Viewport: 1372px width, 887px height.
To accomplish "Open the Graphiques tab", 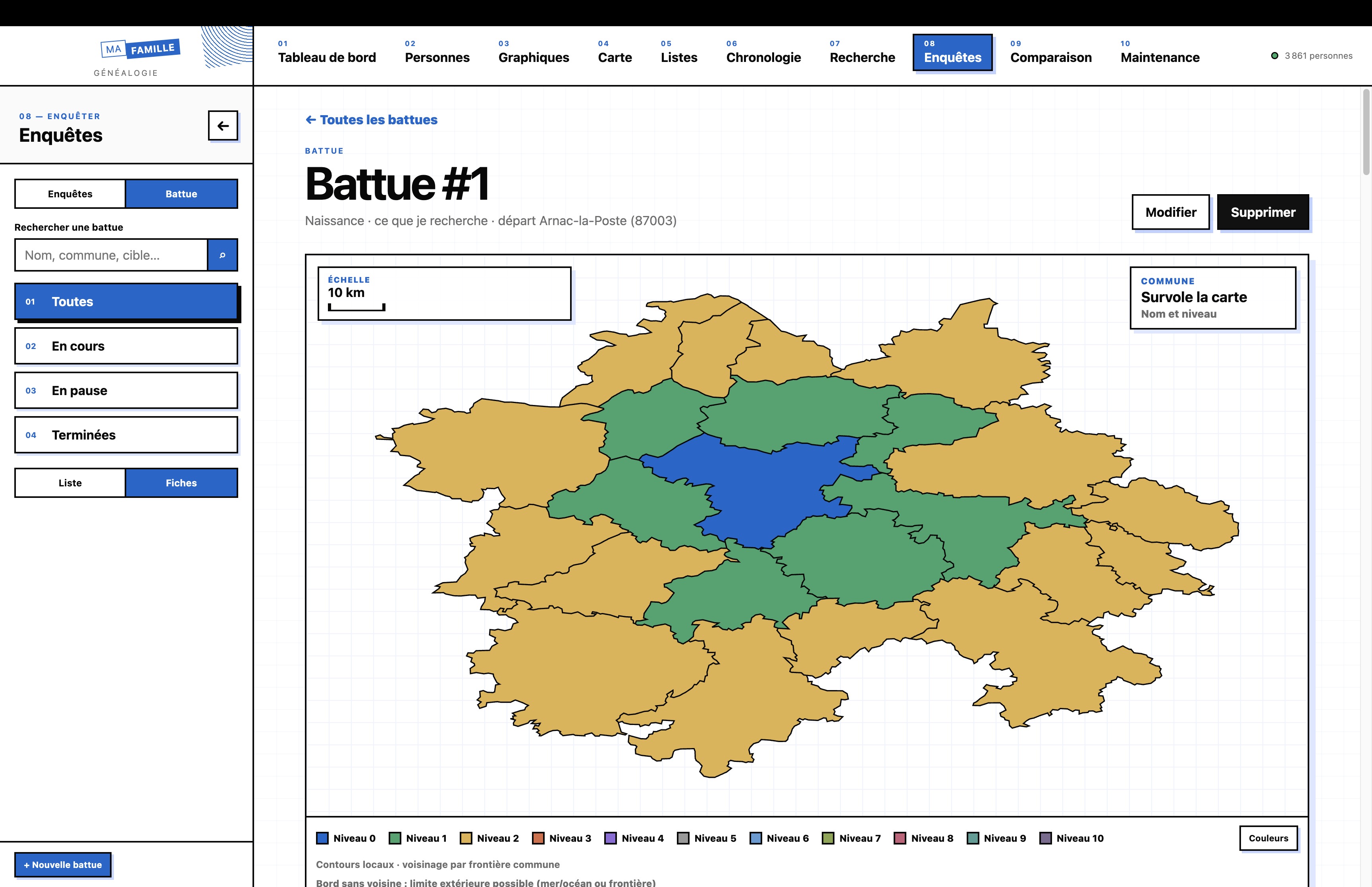I will tap(534, 52).
